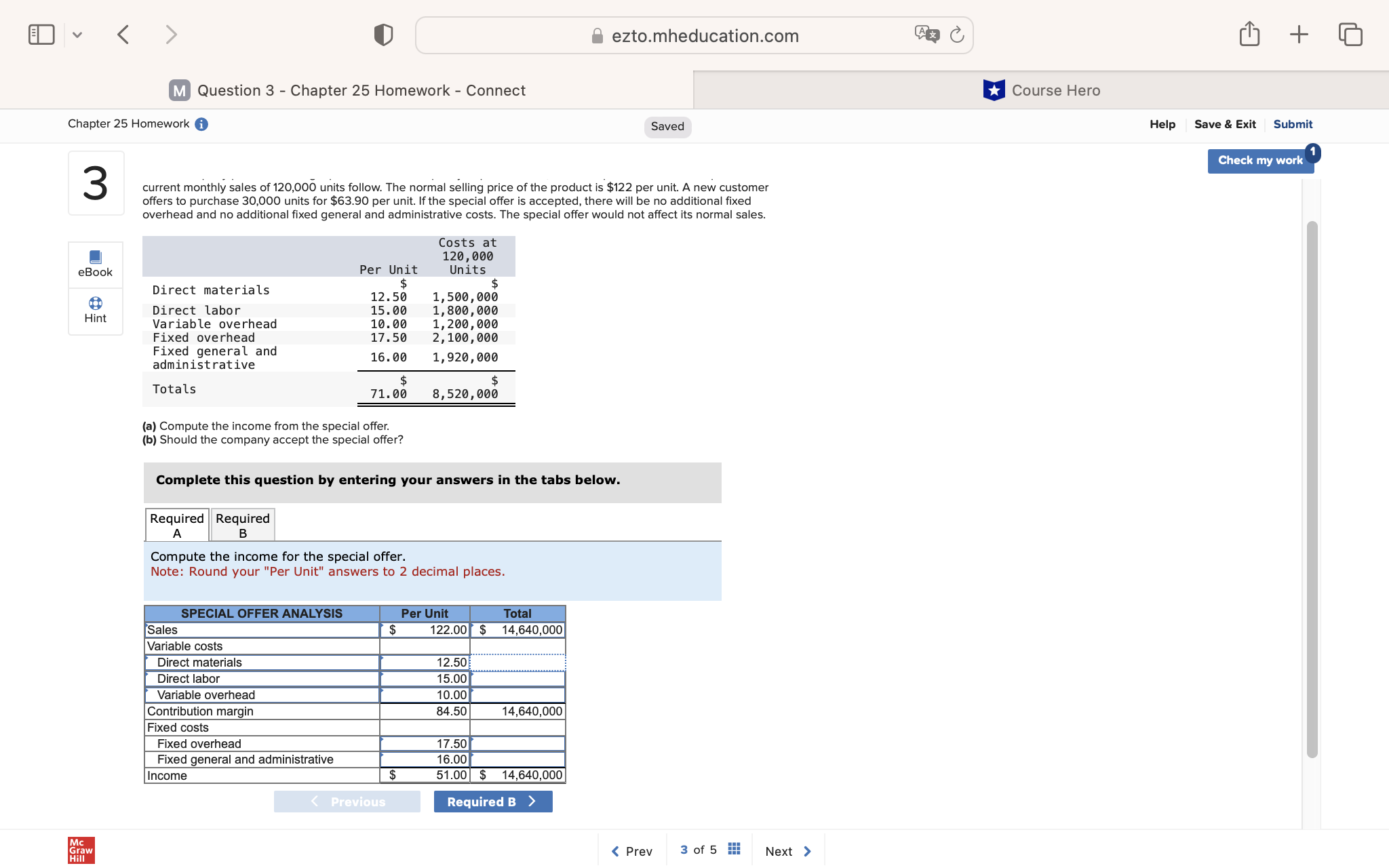
Task: Click Save & Exit
Action: click(x=1225, y=123)
